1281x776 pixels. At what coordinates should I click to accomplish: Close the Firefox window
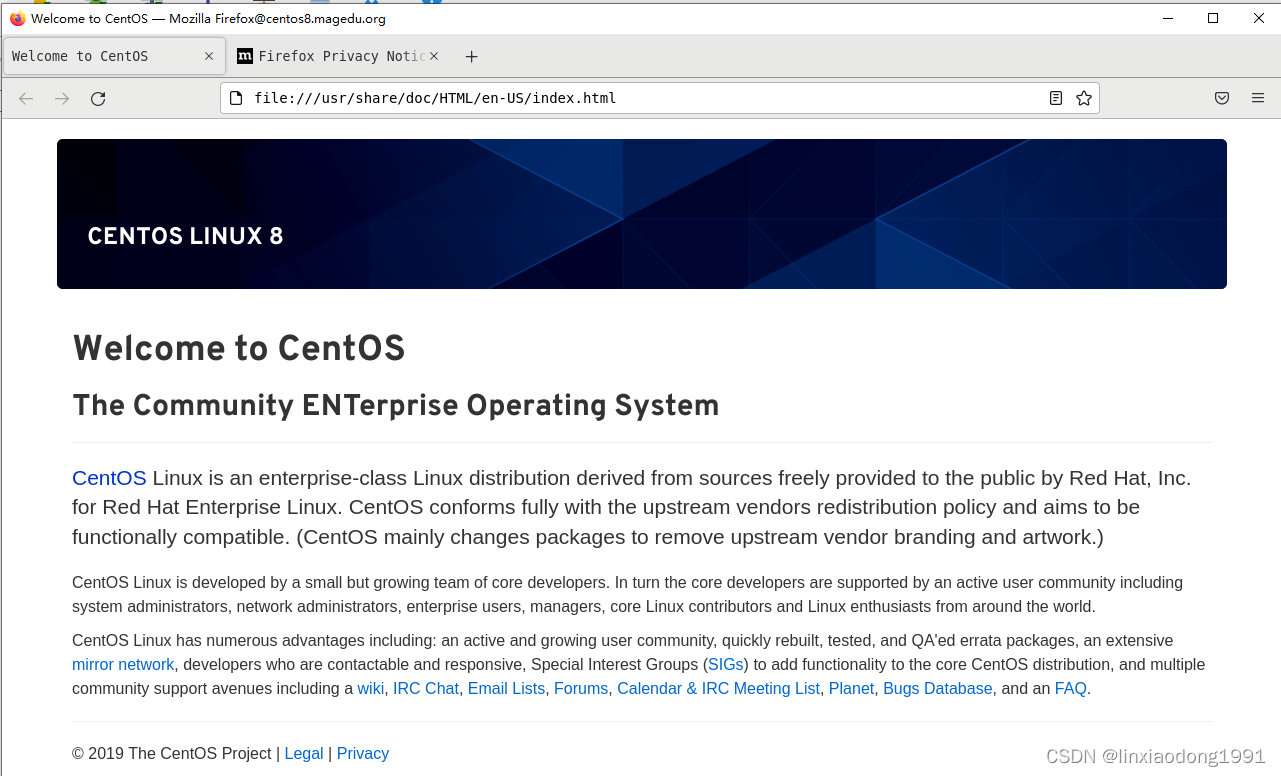point(1259,18)
